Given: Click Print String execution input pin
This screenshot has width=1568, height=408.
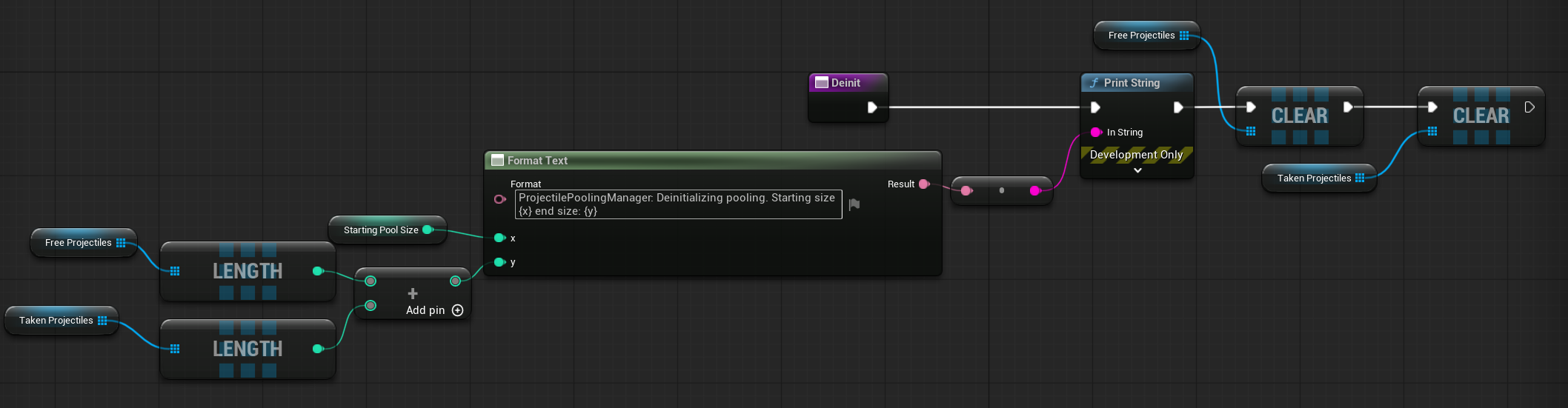Looking at the screenshot, I should click(x=1095, y=107).
